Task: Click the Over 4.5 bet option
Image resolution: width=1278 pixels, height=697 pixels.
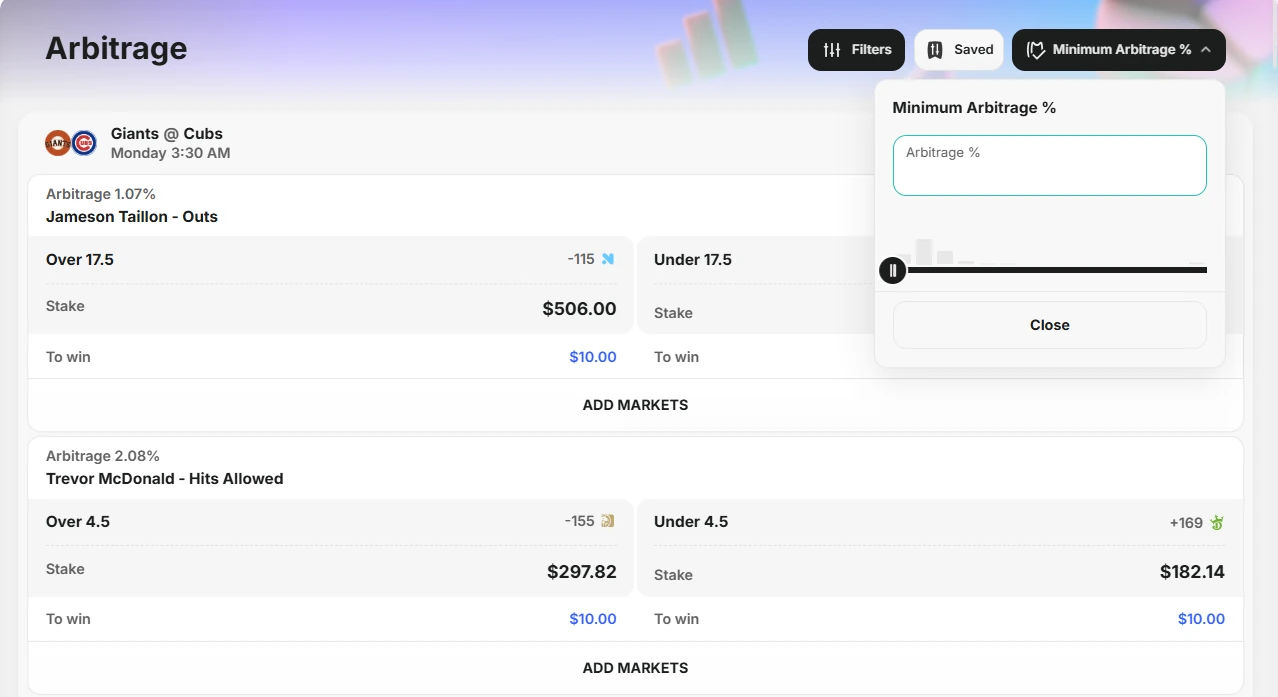Action: 78,521
